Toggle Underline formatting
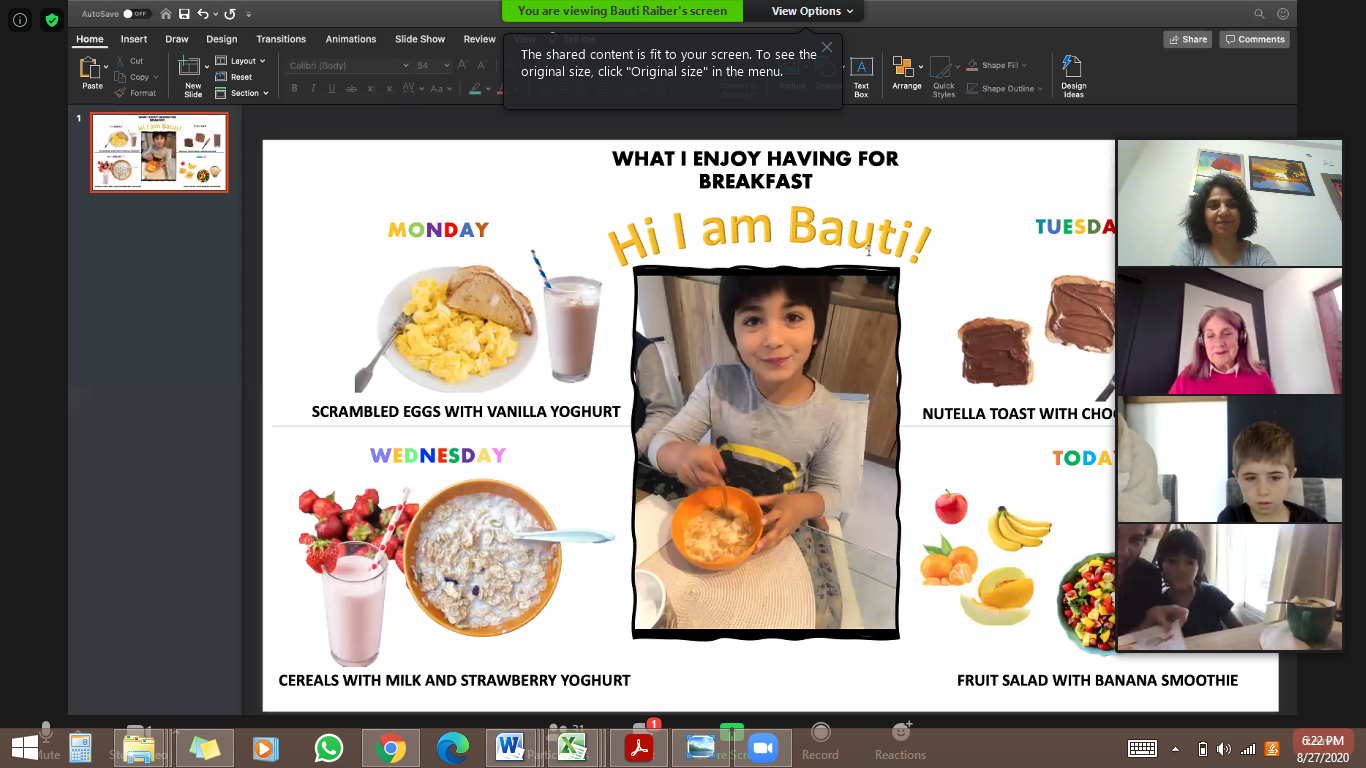Viewport: 1366px width, 768px height. 332,89
